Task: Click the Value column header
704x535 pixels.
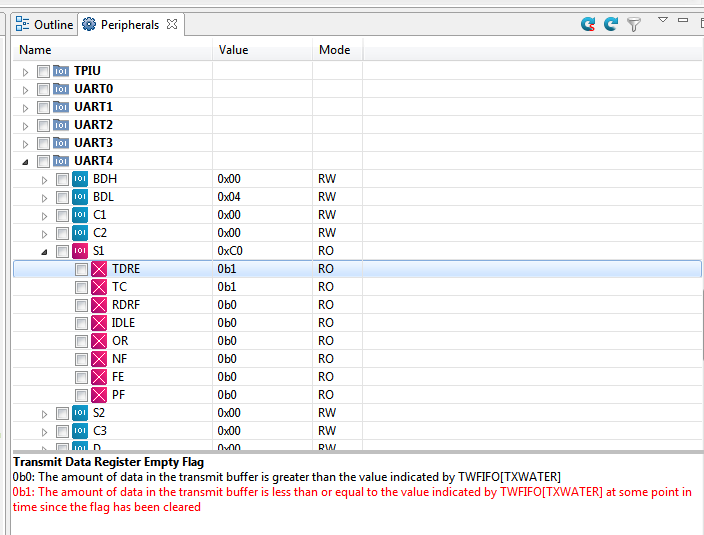Action: pos(263,50)
